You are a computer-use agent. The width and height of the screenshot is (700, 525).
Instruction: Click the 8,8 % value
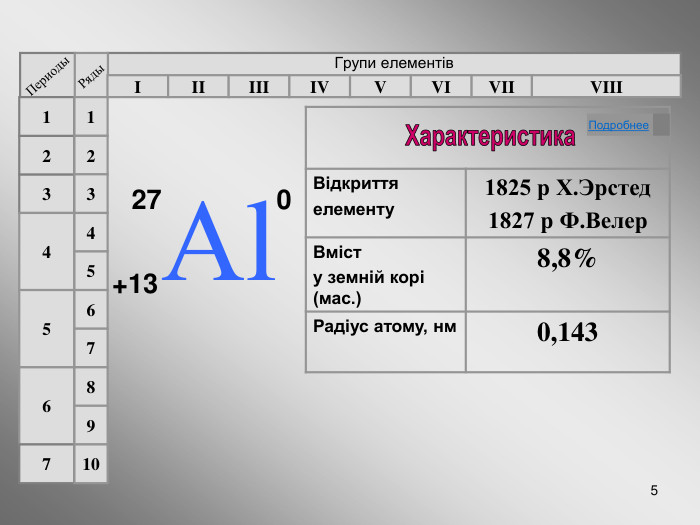(x=566, y=258)
